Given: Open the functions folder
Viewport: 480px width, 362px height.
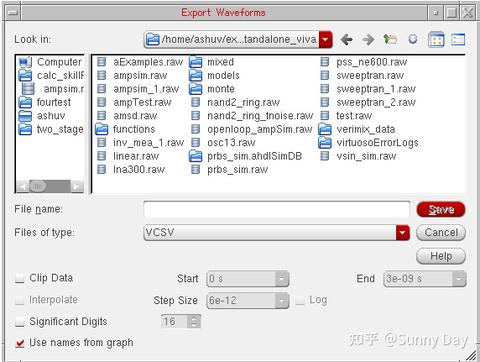Looking at the screenshot, I should (125, 129).
